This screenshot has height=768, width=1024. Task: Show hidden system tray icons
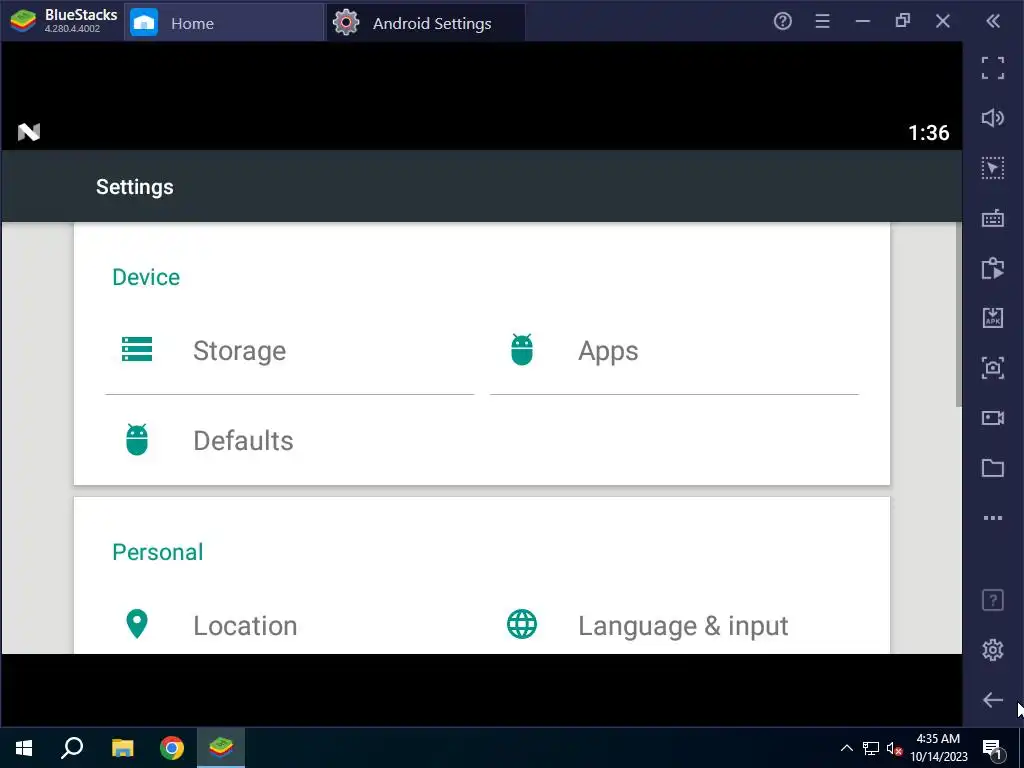coord(846,748)
